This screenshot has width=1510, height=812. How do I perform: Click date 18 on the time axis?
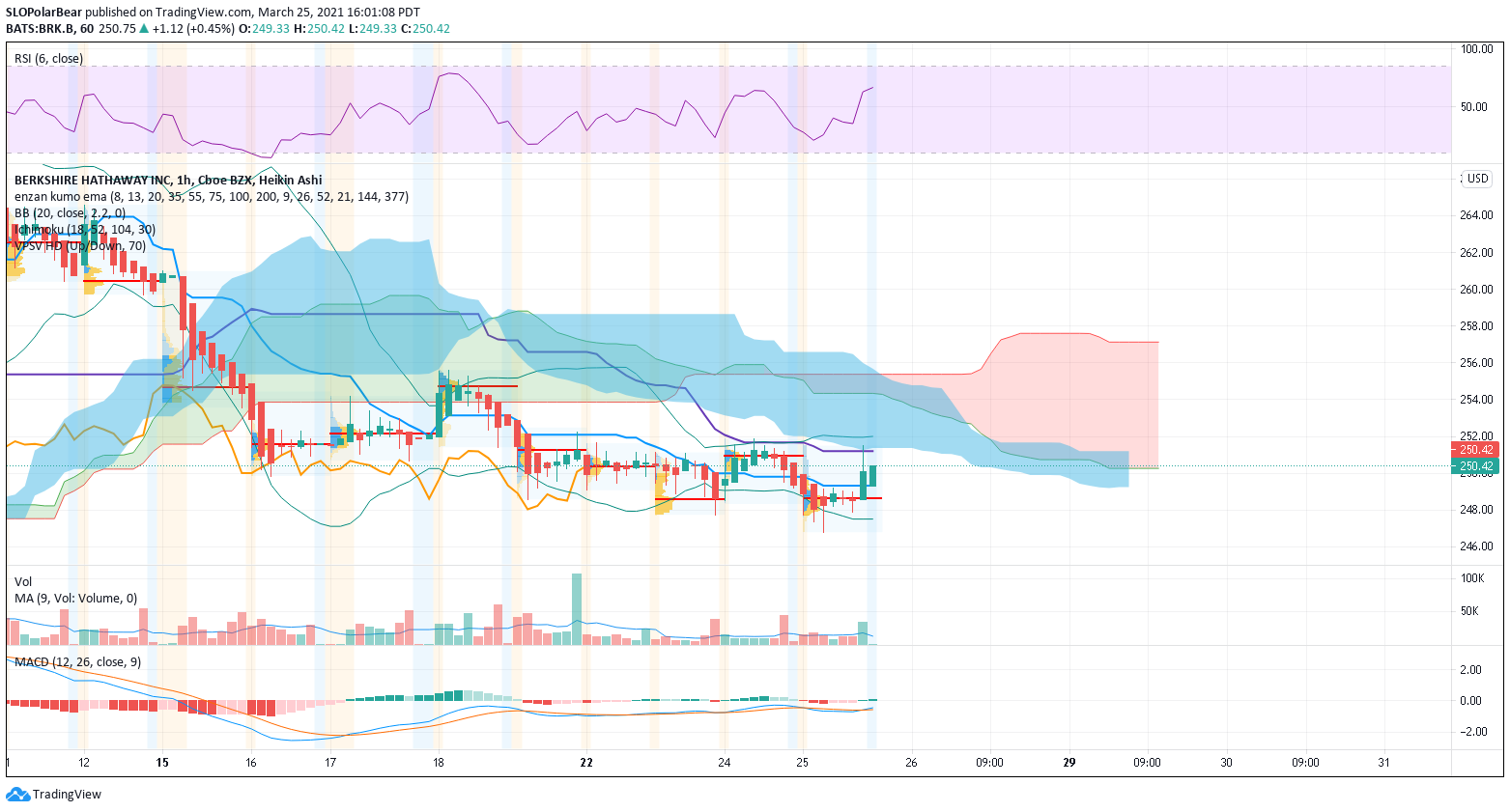439,763
